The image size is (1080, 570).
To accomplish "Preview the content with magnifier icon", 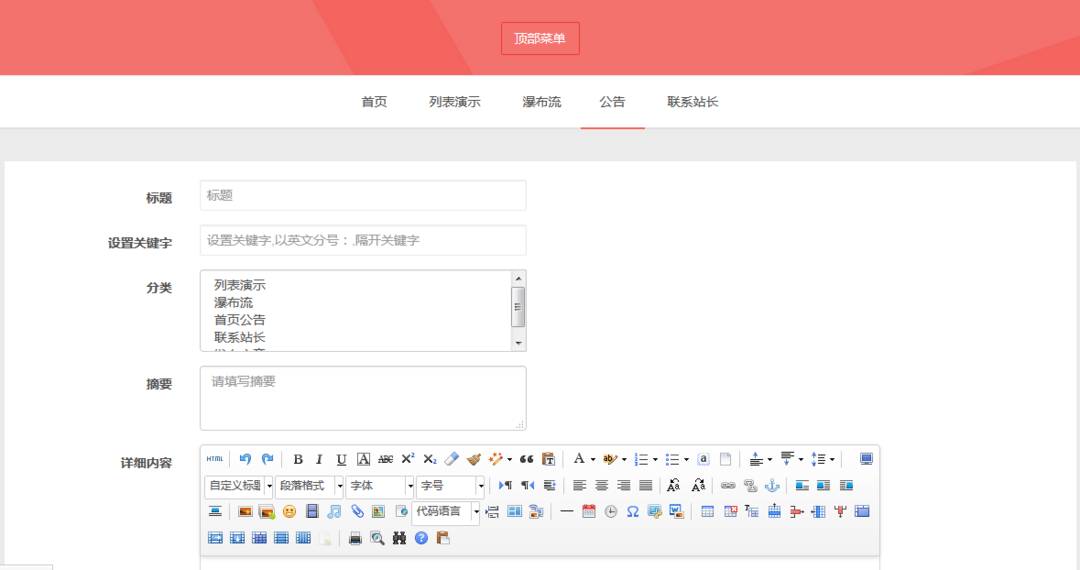I will (x=377, y=538).
